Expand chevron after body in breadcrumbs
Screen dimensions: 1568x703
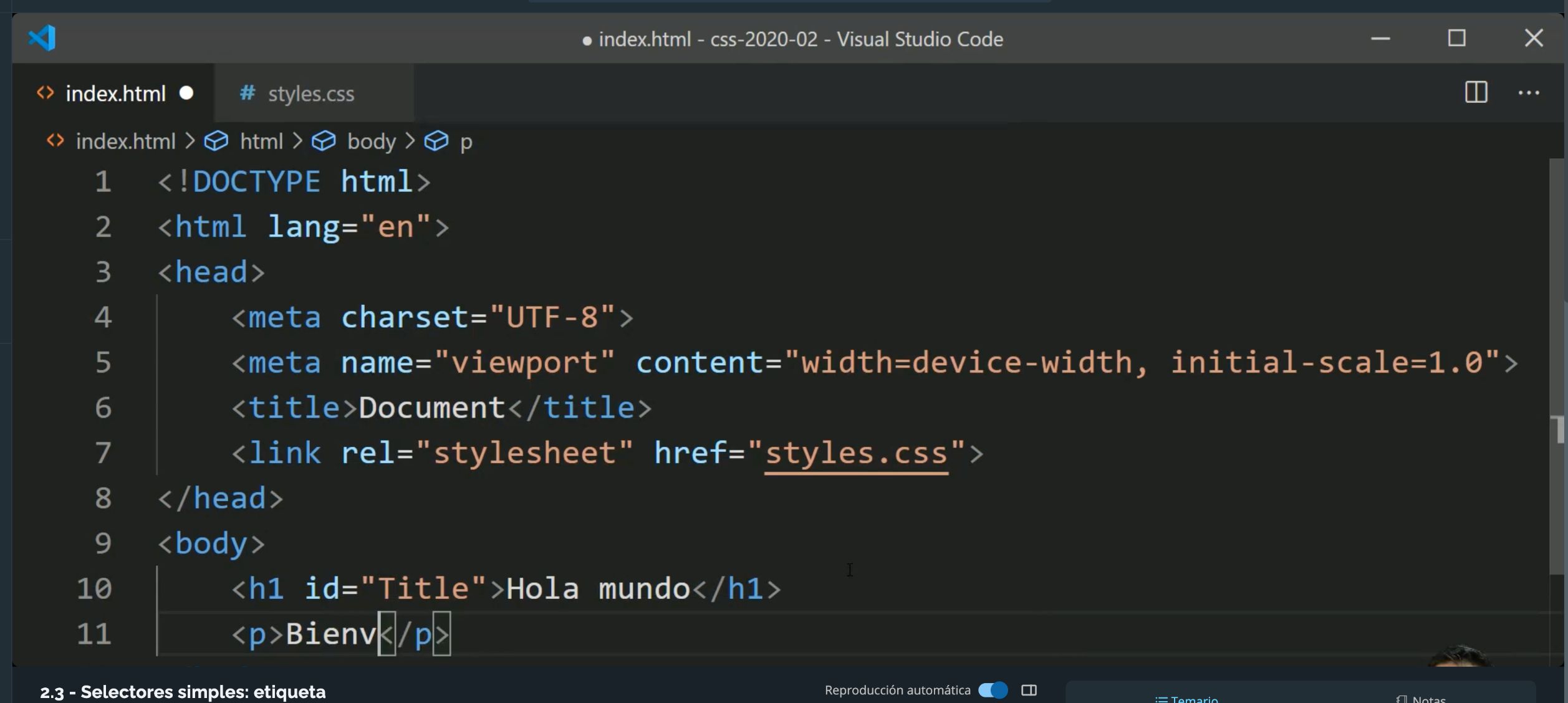pos(410,141)
